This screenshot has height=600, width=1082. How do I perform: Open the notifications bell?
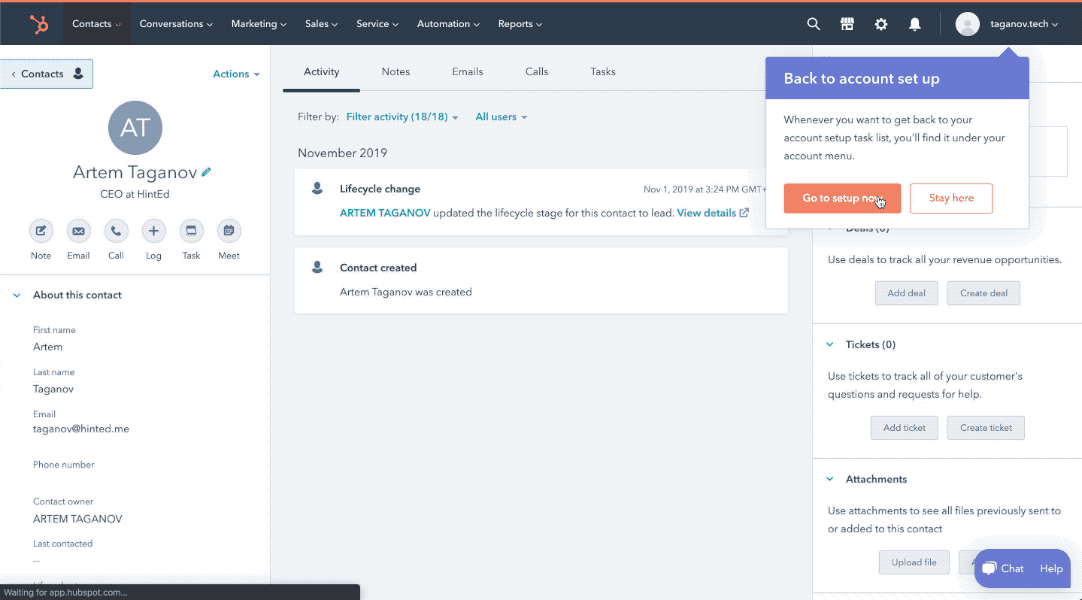coord(915,24)
